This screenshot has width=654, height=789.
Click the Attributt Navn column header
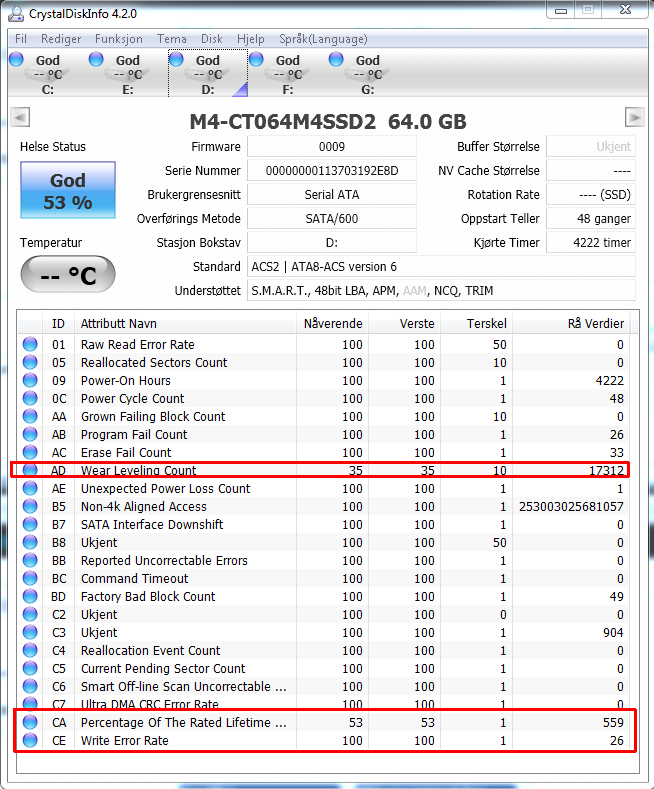click(185, 324)
